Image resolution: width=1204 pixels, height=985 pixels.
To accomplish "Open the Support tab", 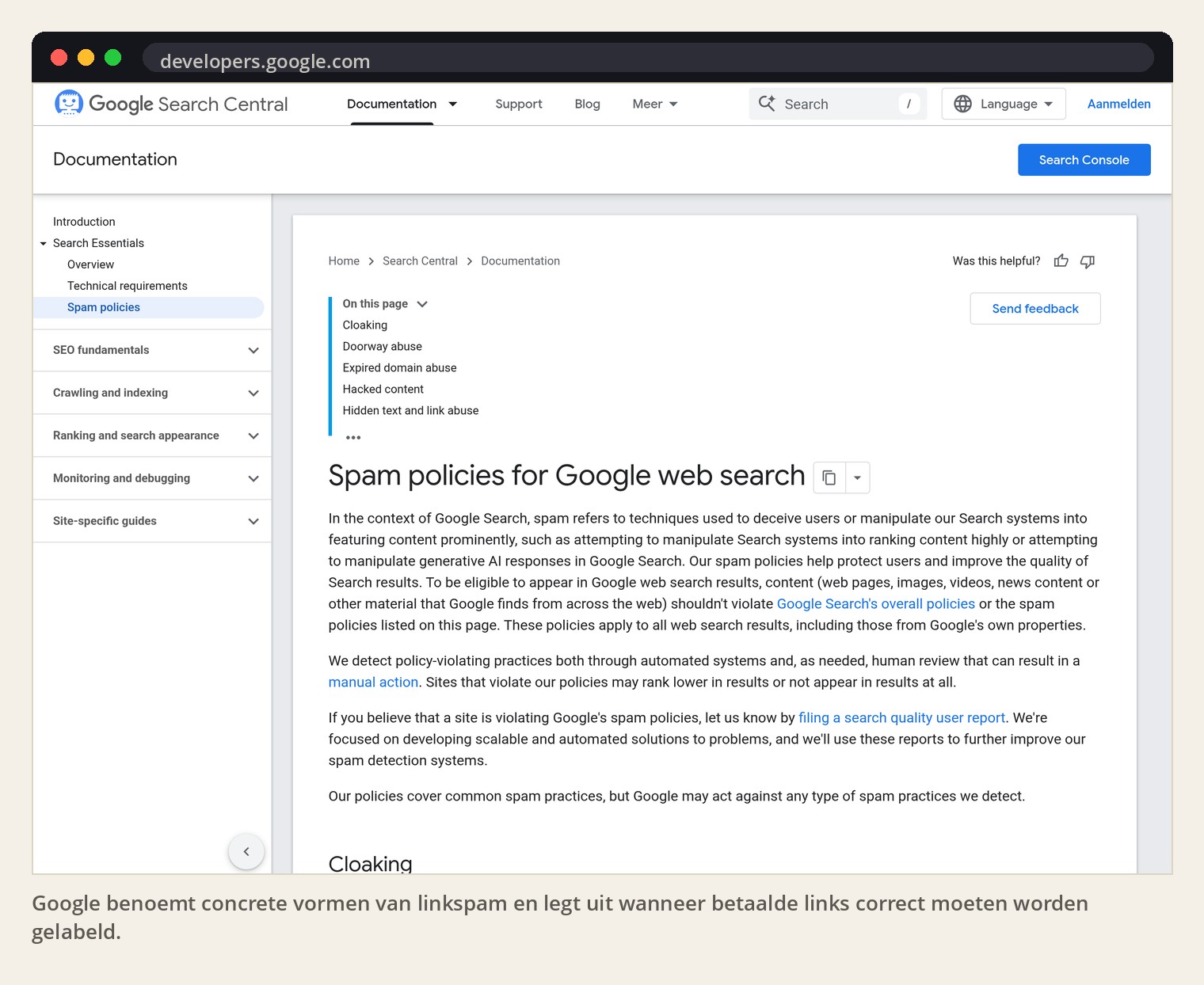I will point(519,104).
